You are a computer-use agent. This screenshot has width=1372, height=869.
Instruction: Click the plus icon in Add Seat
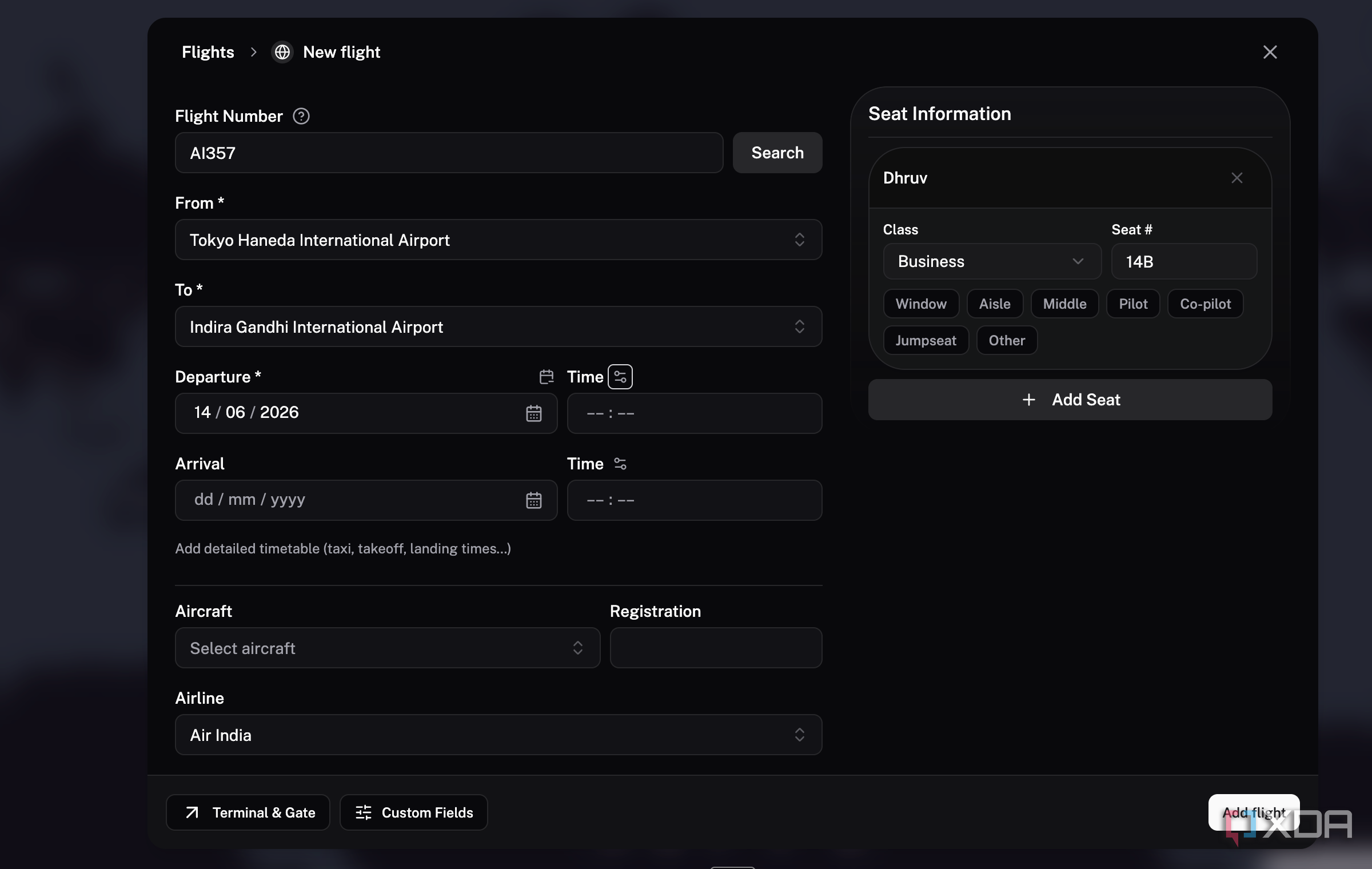click(1028, 400)
